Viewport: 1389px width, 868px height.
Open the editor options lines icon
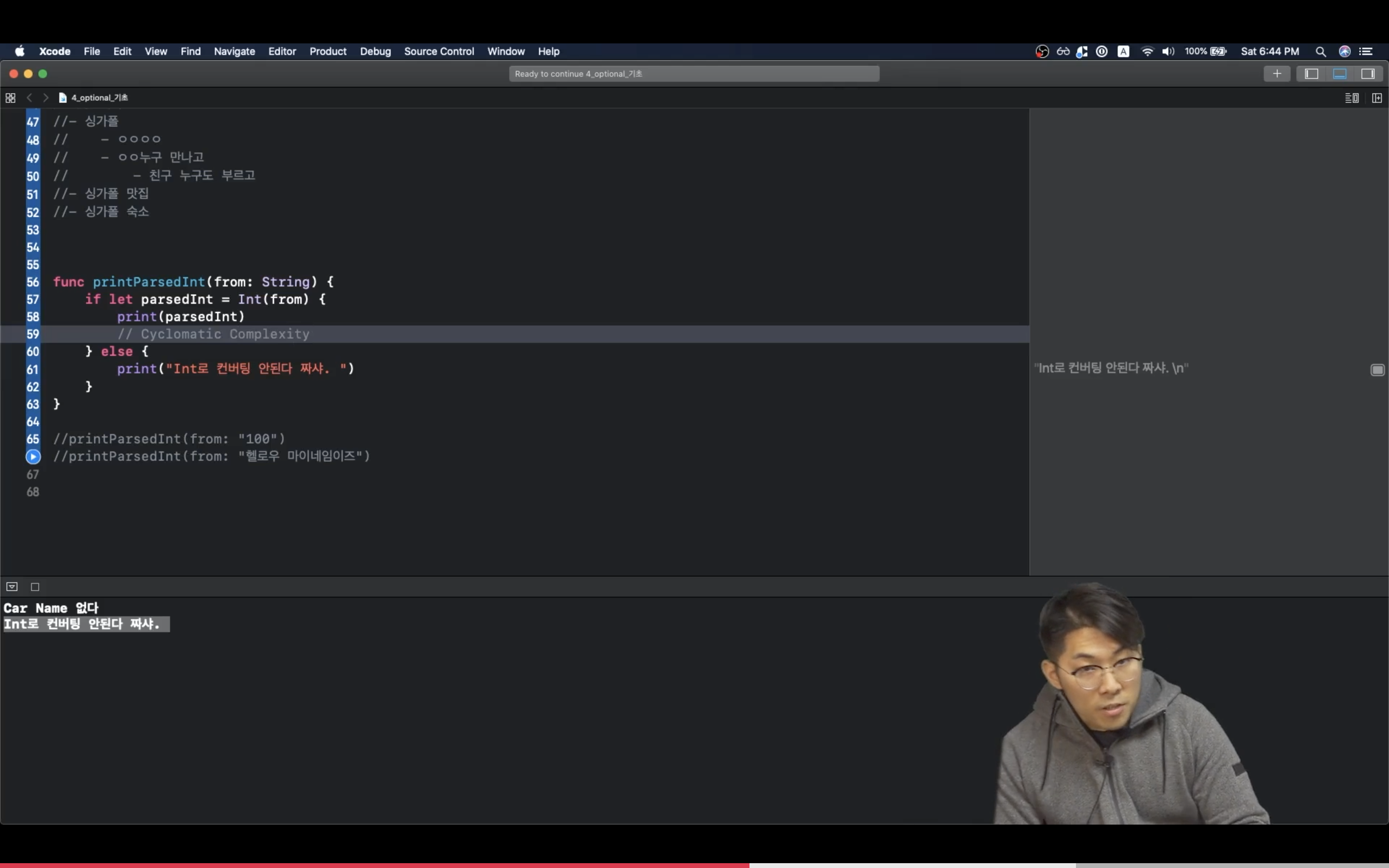1352,98
